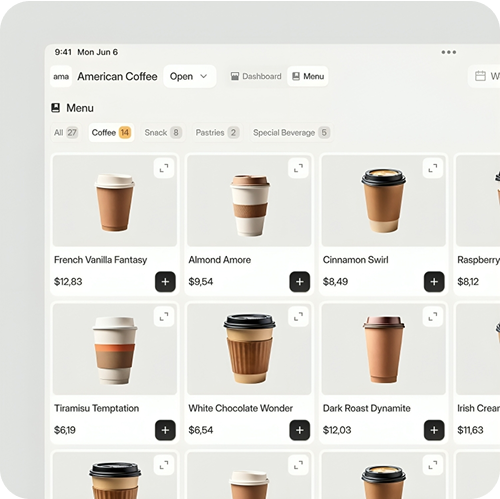Open the store status Open dropdown
The width and height of the screenshot is (500, 499).
click(190, 76)
